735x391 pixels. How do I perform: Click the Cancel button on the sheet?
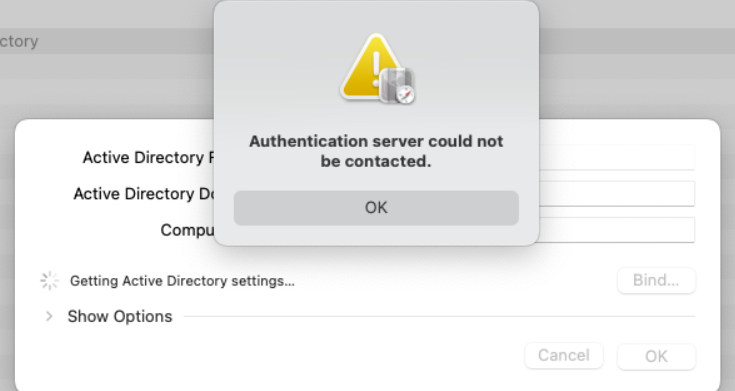point(564,356)
